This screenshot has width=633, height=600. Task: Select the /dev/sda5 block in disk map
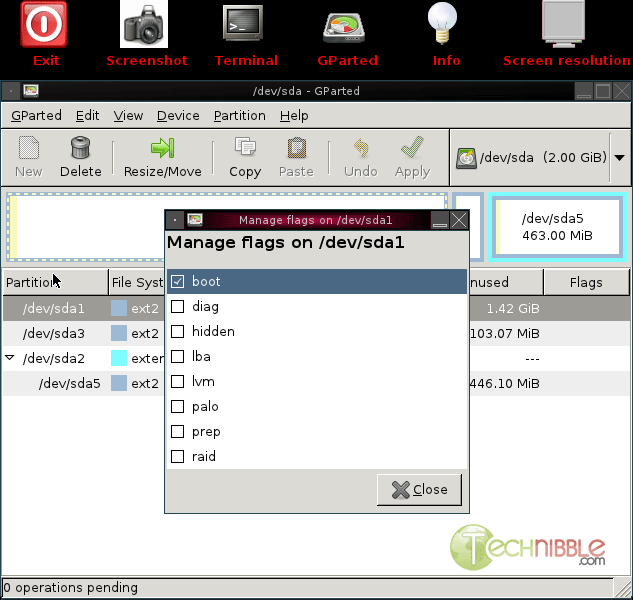coord(558,227)
